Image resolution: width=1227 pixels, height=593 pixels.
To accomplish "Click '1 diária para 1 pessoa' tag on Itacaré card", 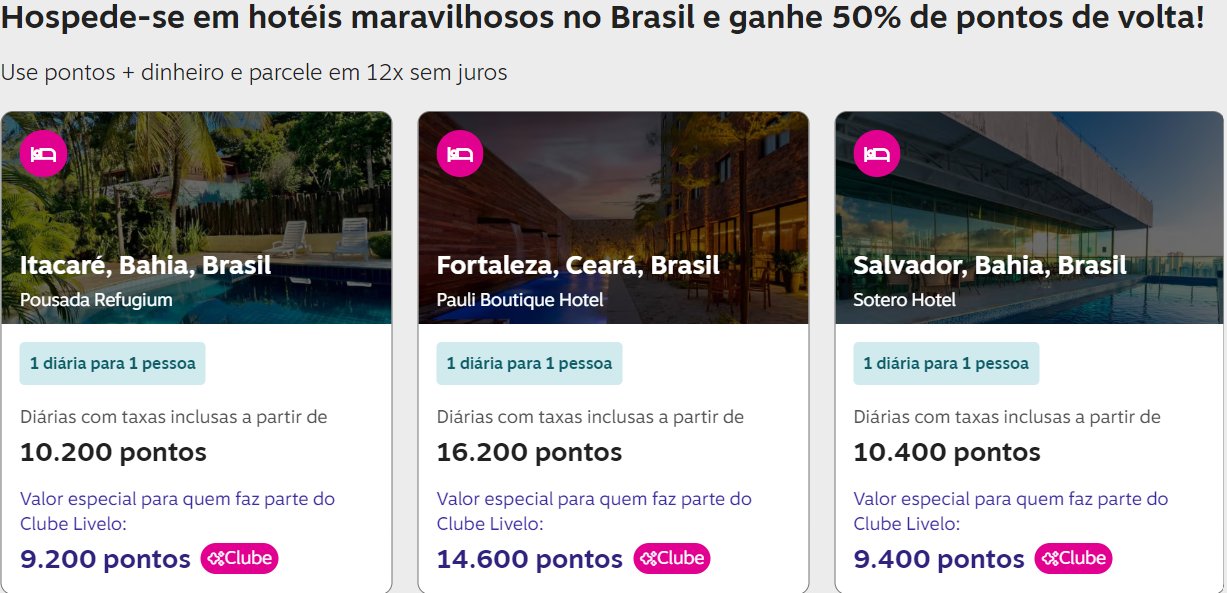I will 113,364.
